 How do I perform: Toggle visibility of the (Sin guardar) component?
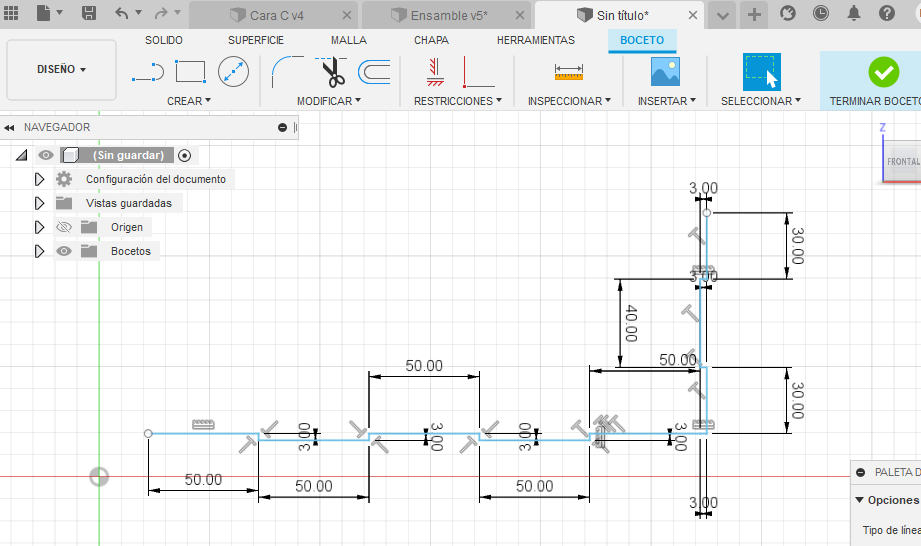(x=45, y=155)
